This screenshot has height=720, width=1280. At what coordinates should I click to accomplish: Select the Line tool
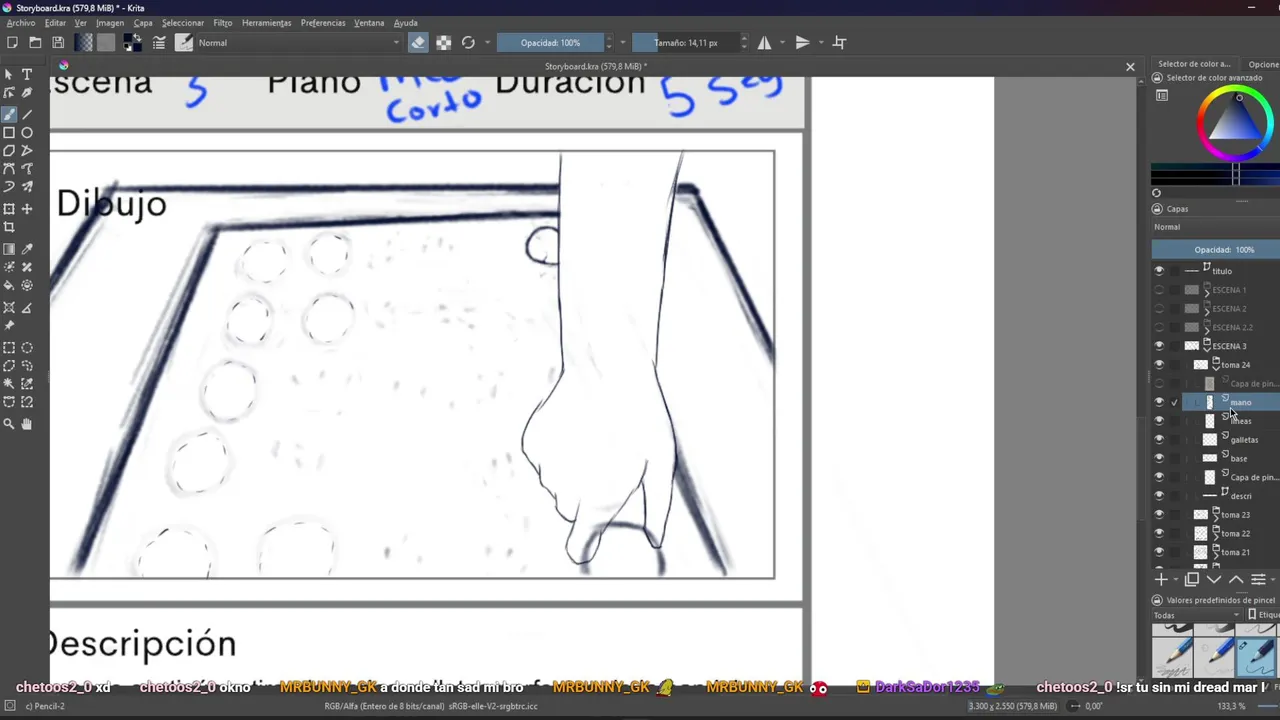tap(27, 113)
